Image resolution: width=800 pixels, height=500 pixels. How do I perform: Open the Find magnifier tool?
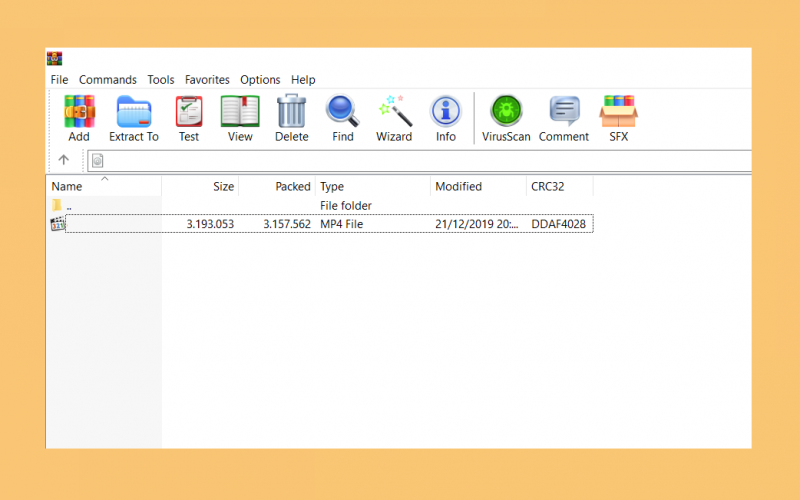pos(342,111)
